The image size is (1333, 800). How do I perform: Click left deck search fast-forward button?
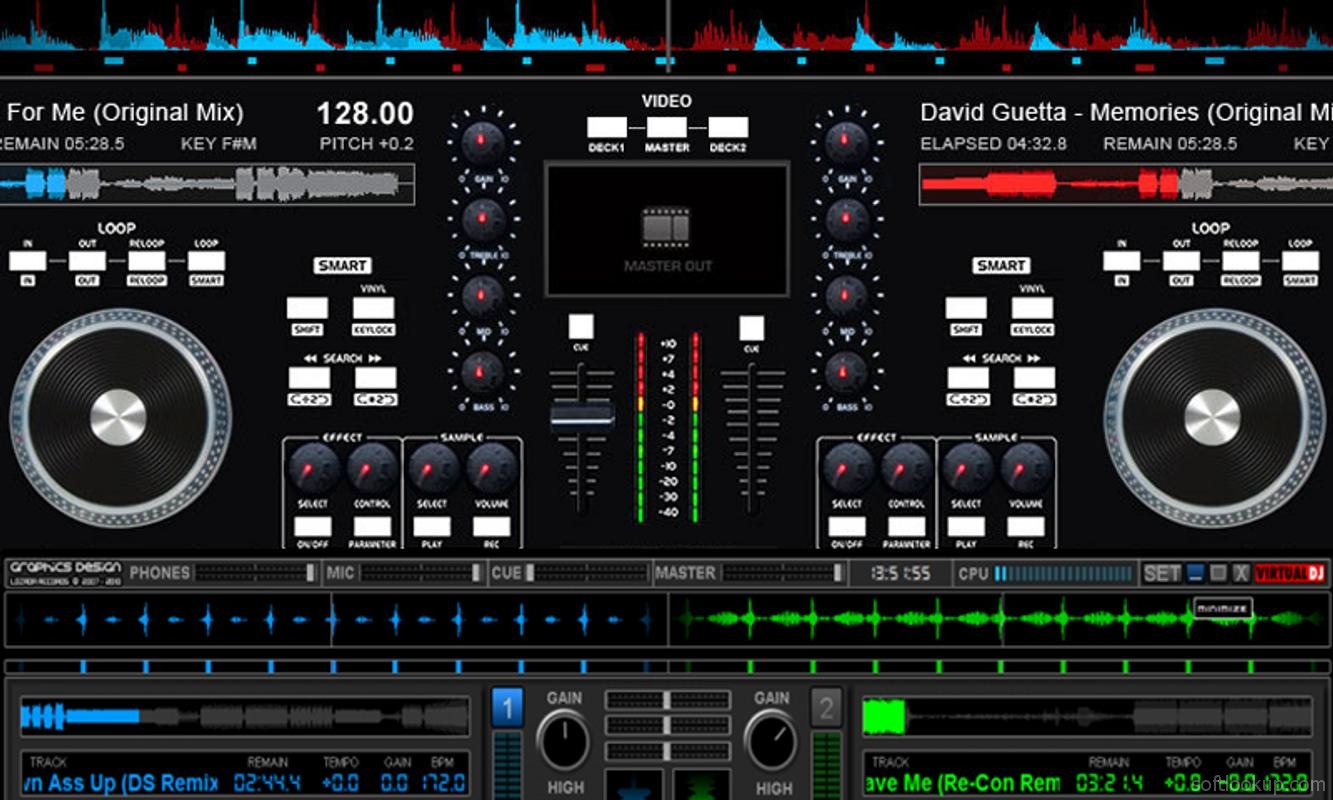pyautogui.click(x=375, y=378)
